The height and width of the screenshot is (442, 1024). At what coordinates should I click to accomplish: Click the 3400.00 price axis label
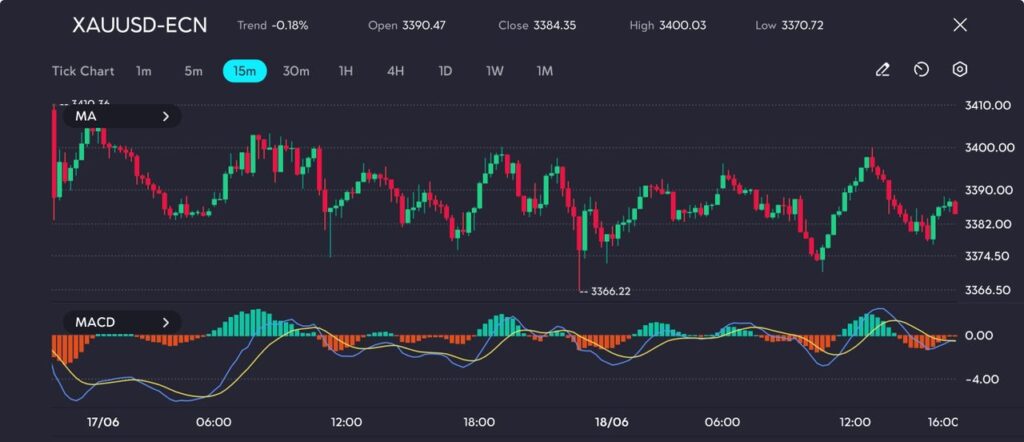pyautogui.click(x=983, y=148)
